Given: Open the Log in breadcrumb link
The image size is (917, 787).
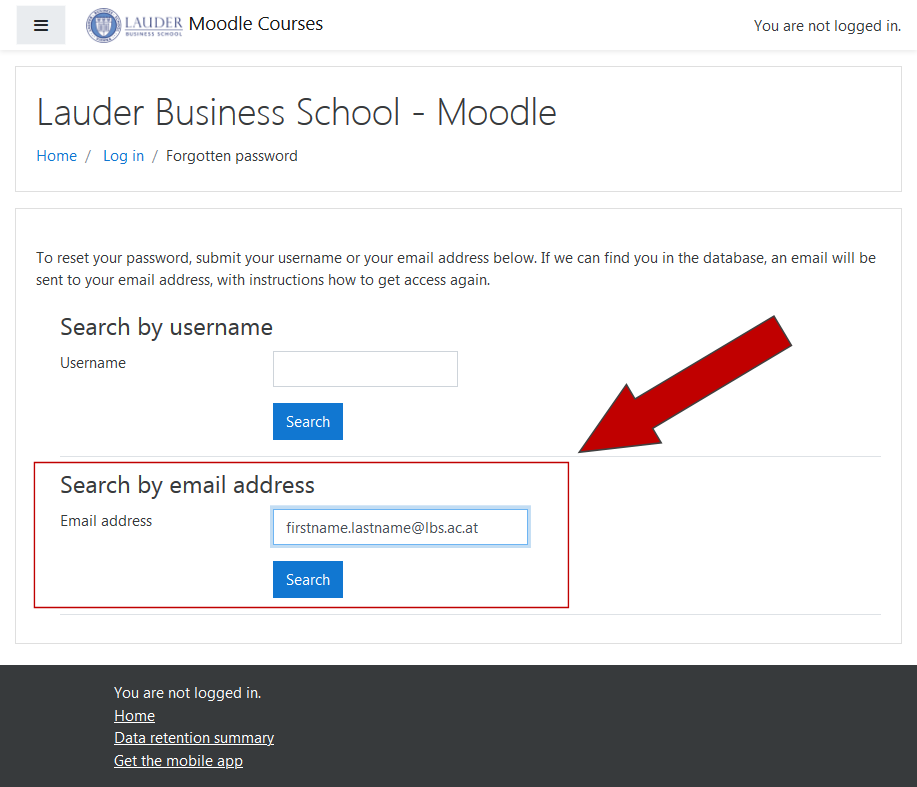Looking at the screenshot, I should 123,156.
